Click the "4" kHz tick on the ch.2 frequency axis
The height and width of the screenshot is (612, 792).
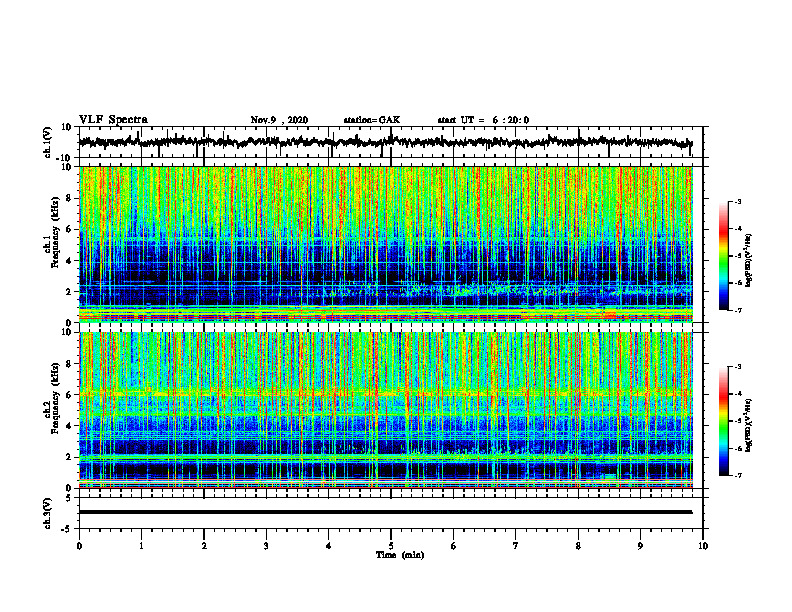click(x=70, y=426)
